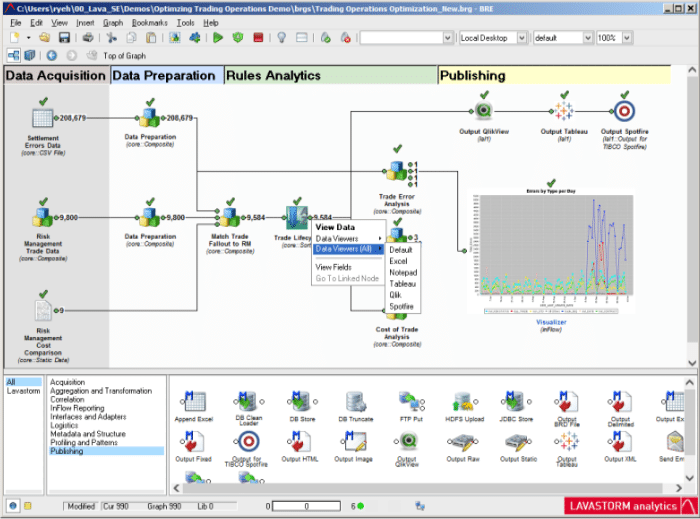700x519 pixels.
Task: Click the back navigation arrow icon
Action: pos(51,56)
